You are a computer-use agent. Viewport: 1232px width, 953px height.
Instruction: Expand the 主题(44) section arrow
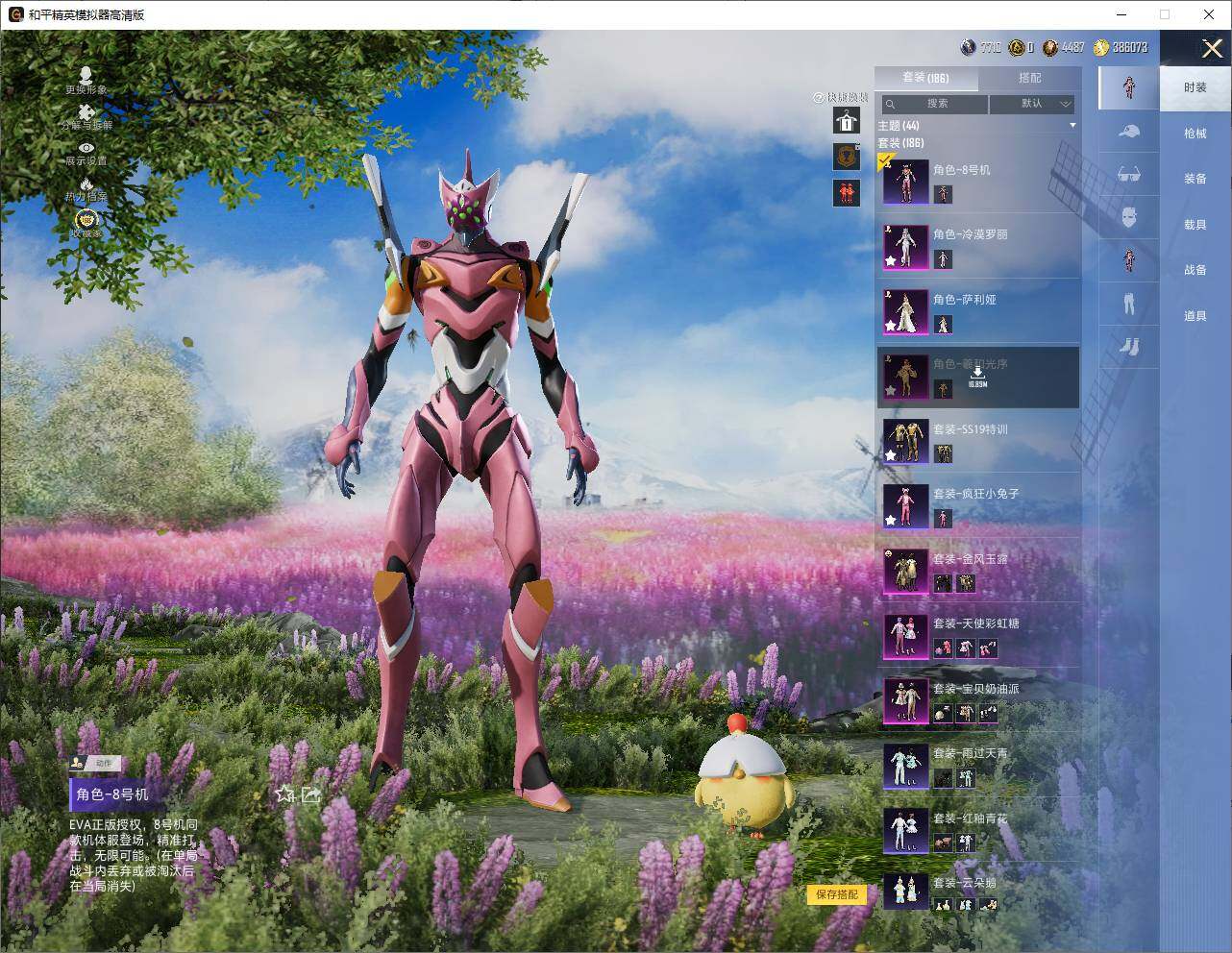[1072, 126]
